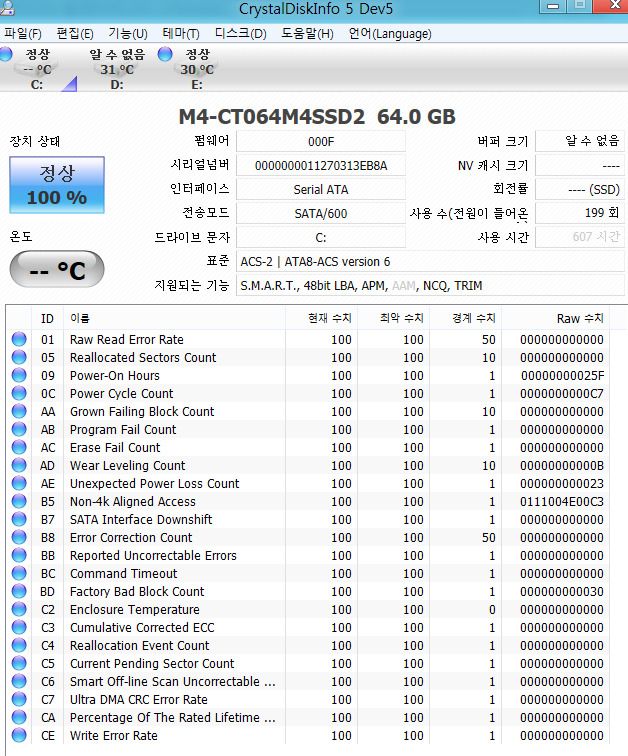The height and width of the screenshot is (756, 628).
Task: Click the 정상 100 % health status button
Action: point(57,185)
